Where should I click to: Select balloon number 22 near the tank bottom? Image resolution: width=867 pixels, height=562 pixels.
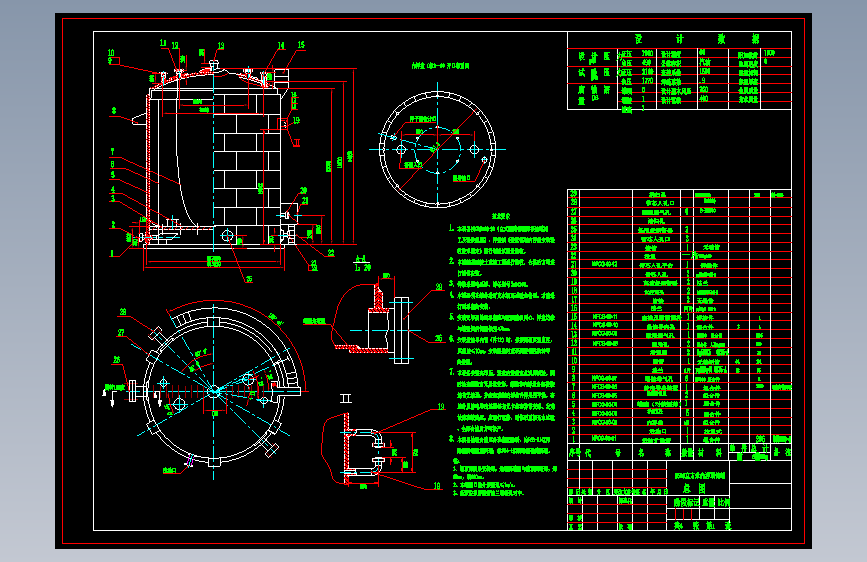pos(331,253)
